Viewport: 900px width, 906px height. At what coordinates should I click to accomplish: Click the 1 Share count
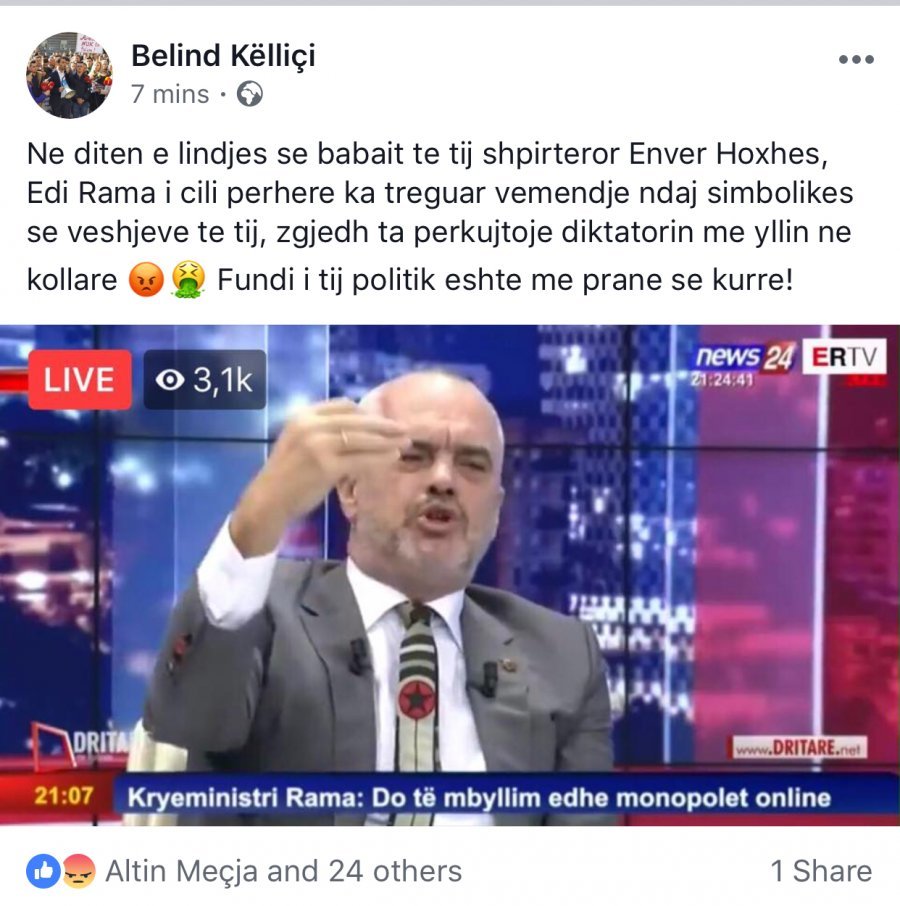point(821,871)
